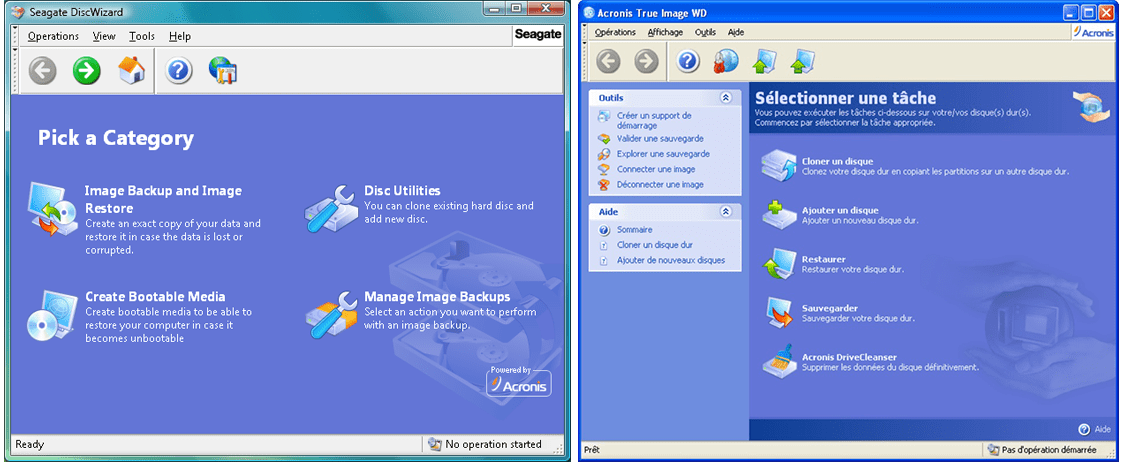This screenshot has height=462, width=1123.
Task: Open the Outils menu in Acronis menu bar
Action: pyautogui.click(x=705, y=32)
